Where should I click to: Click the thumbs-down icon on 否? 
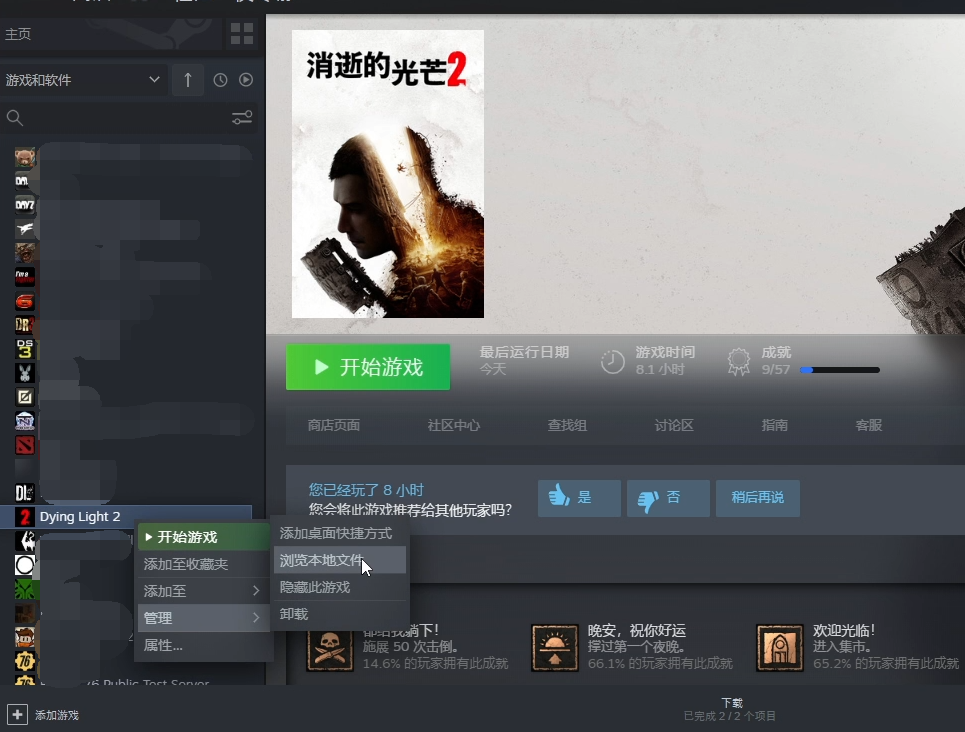(x=648, y=499)
